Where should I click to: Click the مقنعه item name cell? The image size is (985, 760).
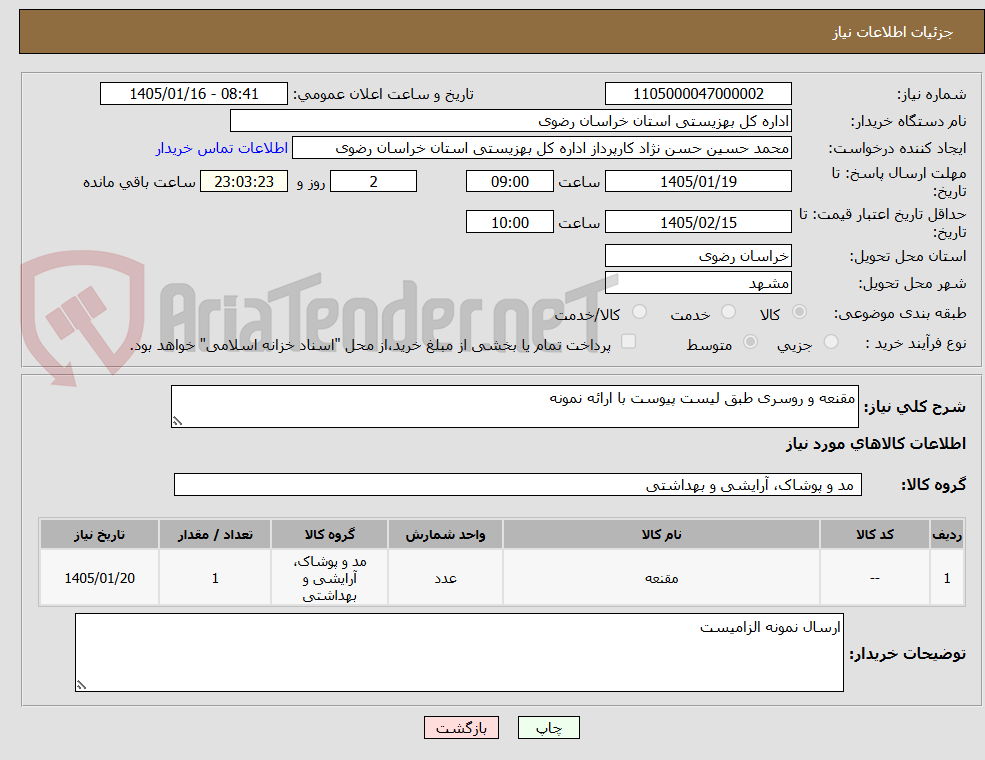tap(661, 578)
